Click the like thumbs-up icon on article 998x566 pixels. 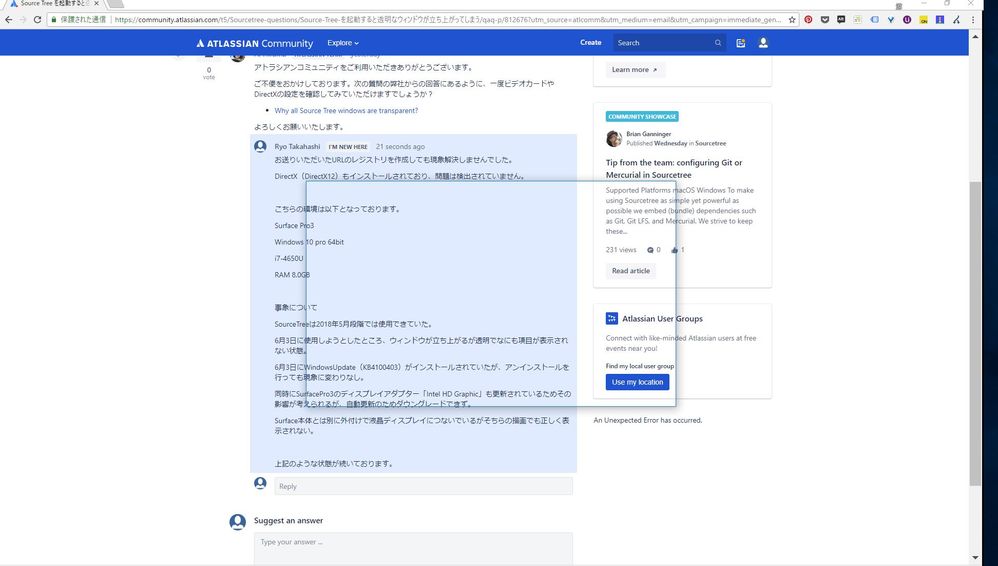click(x=675, y=250)
